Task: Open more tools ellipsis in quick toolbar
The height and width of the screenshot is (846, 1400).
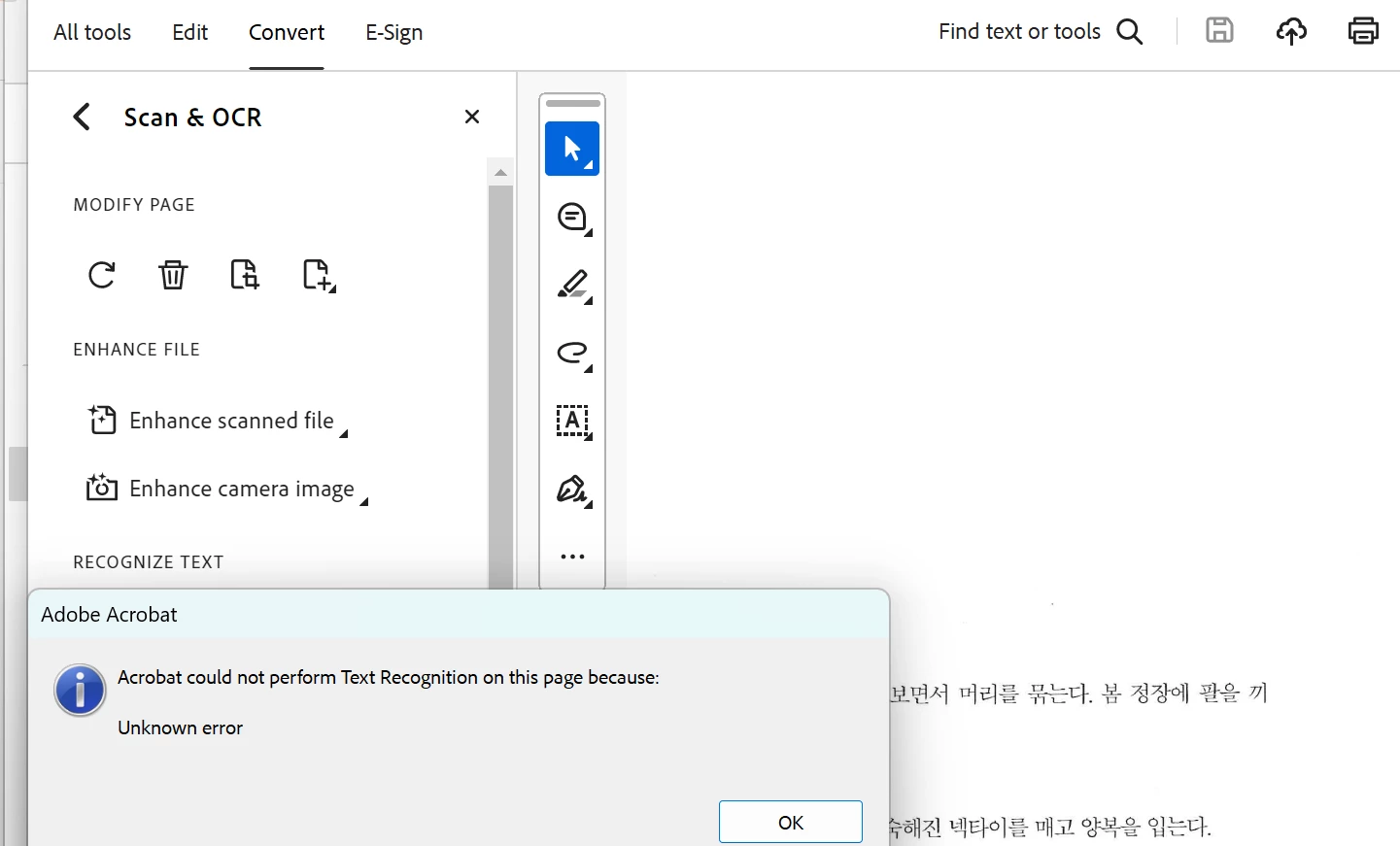Action: click(x=572, y=557)
